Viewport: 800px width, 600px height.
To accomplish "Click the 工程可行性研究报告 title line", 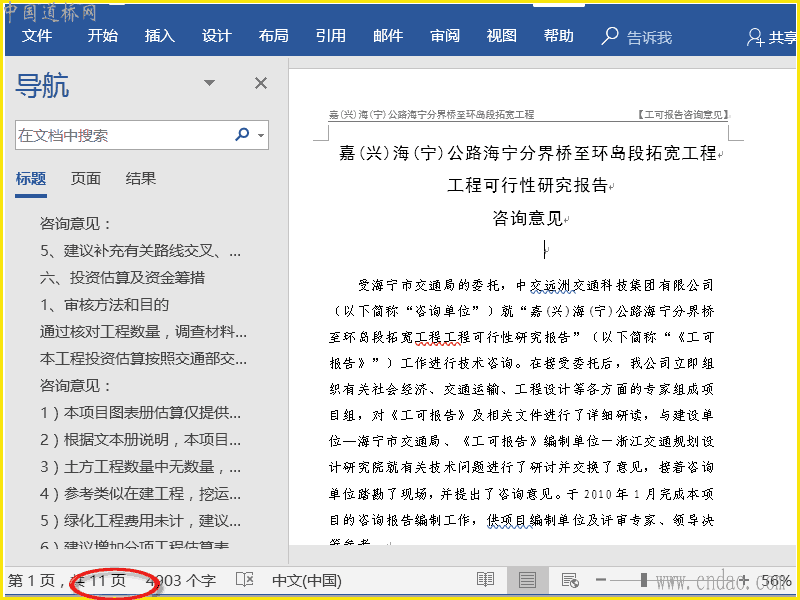I will 528,185.
